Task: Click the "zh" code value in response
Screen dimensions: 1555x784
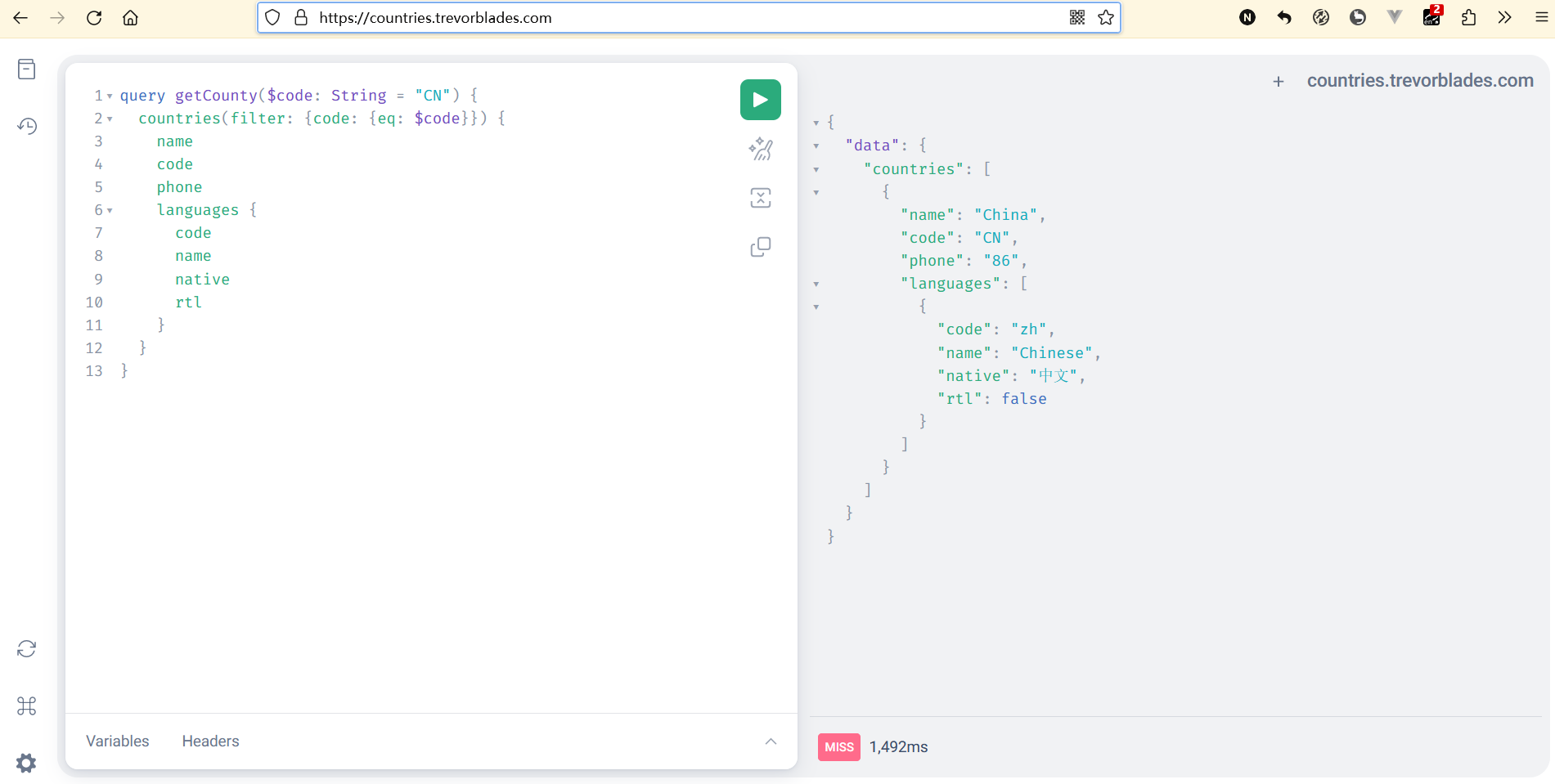Action: tap(1029, 329)
